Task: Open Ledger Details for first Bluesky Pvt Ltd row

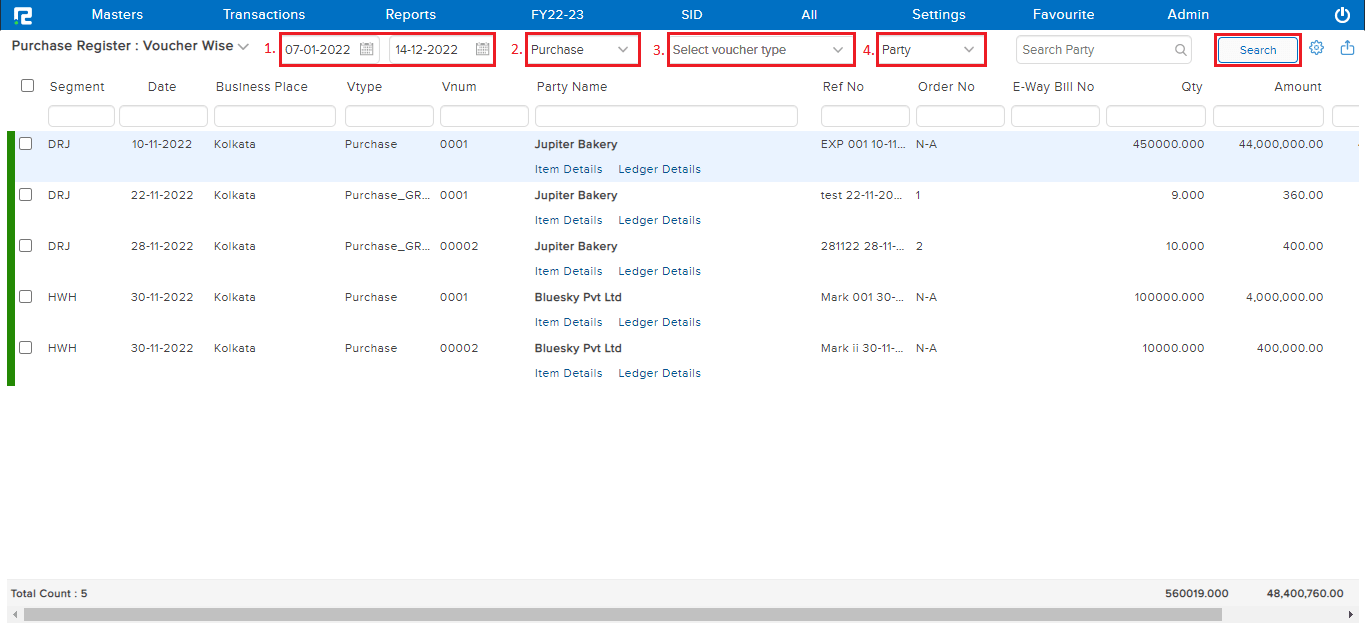Action: [659, 322]
